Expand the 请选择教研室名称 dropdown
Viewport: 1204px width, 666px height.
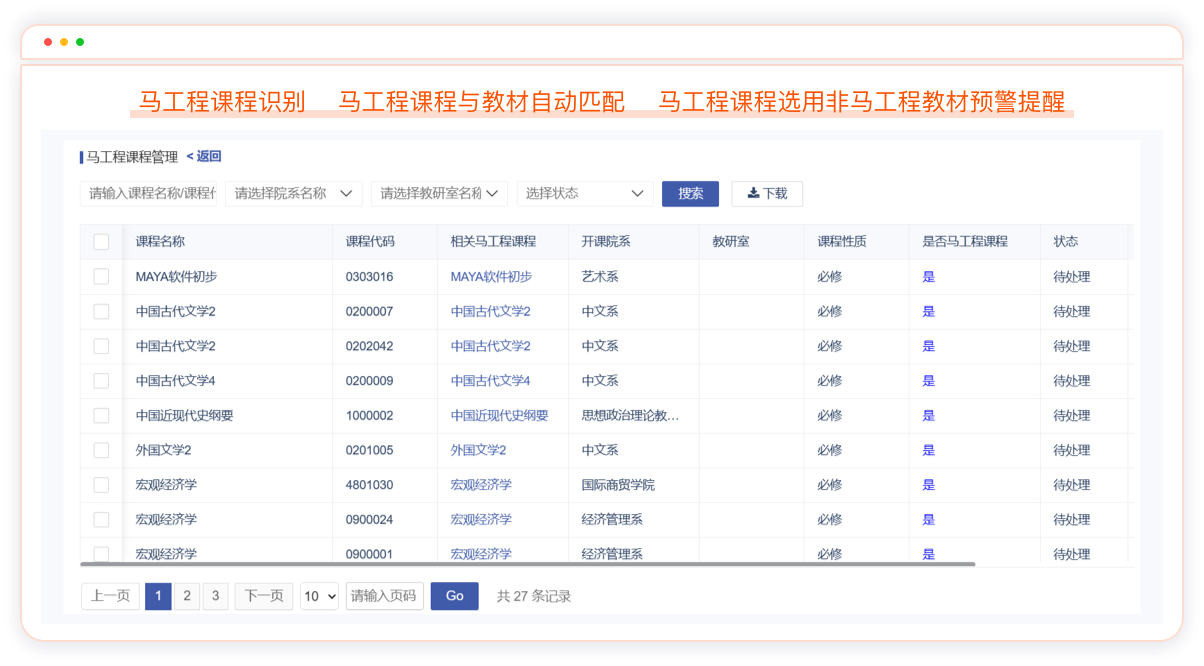(439, 194)
